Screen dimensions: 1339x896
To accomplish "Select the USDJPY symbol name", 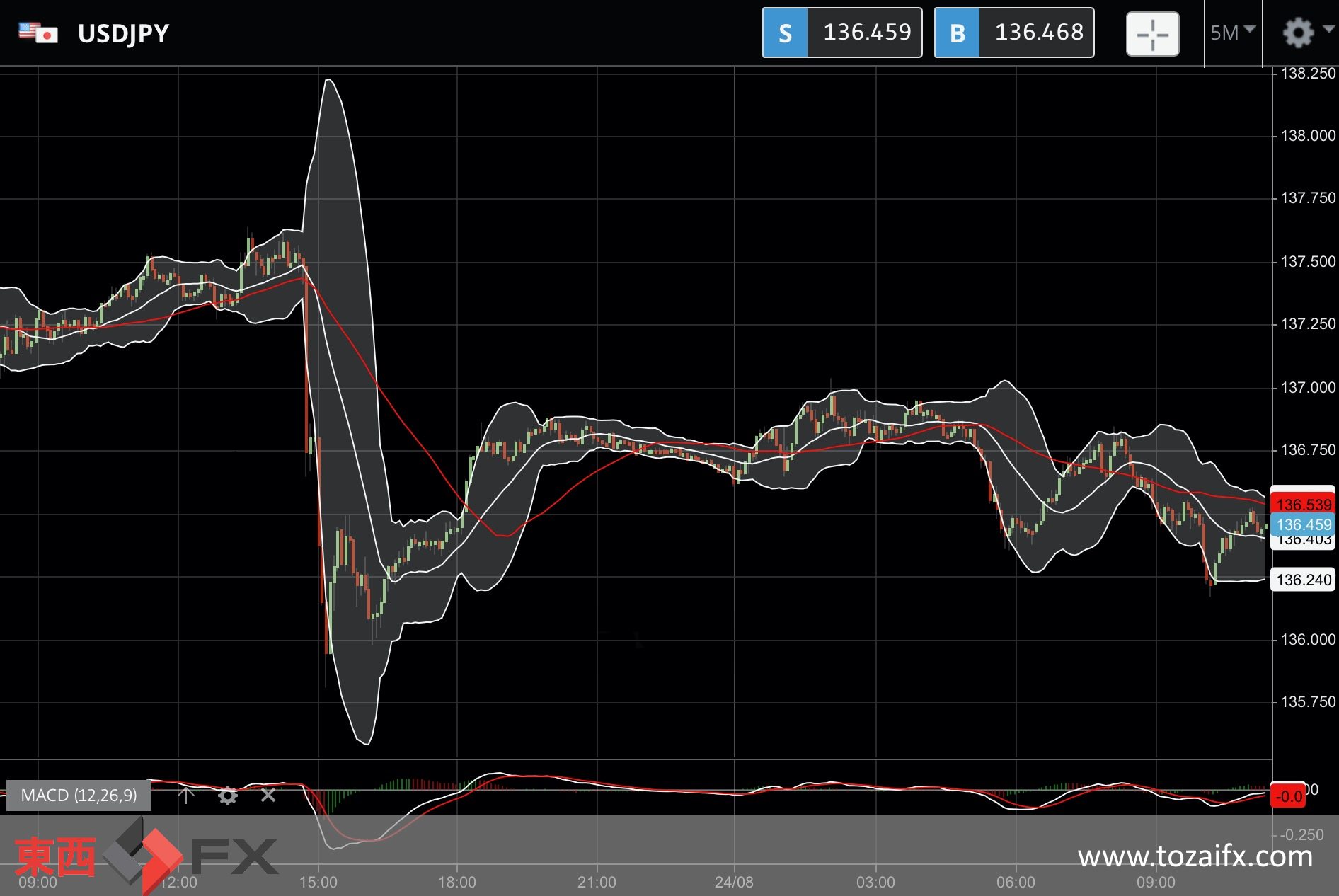I will point(123,33).
